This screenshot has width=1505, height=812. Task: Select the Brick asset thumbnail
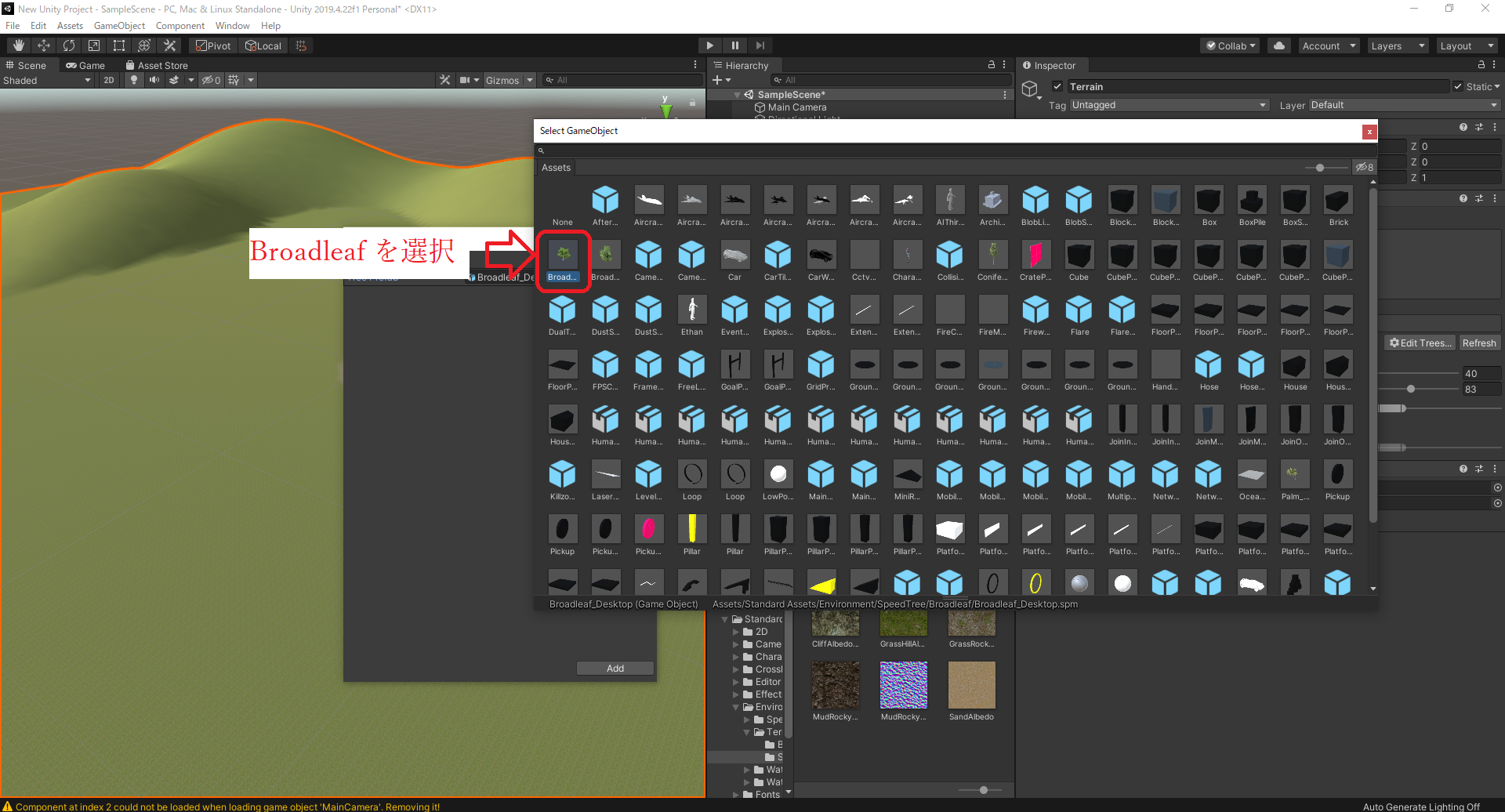1338,206
